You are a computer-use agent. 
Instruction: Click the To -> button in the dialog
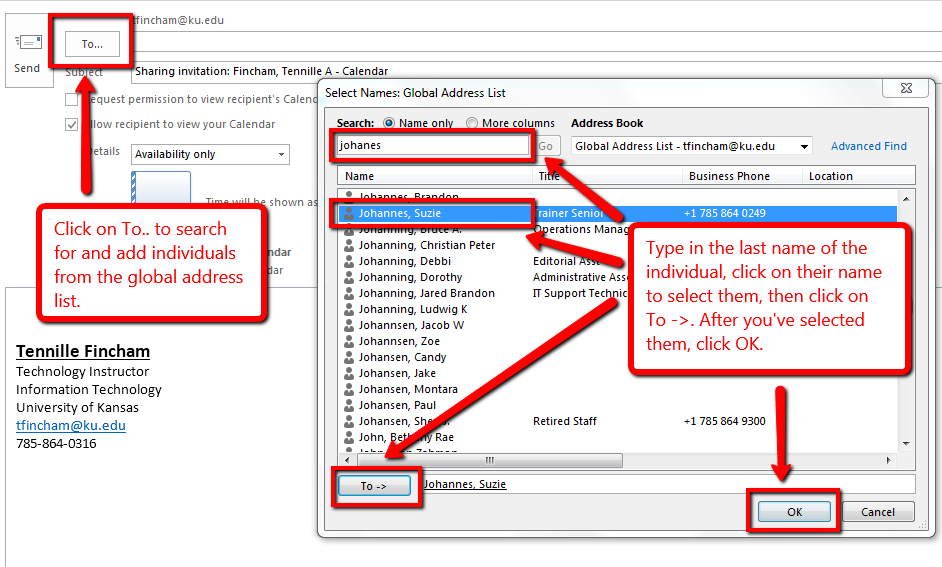pos(373,486)
